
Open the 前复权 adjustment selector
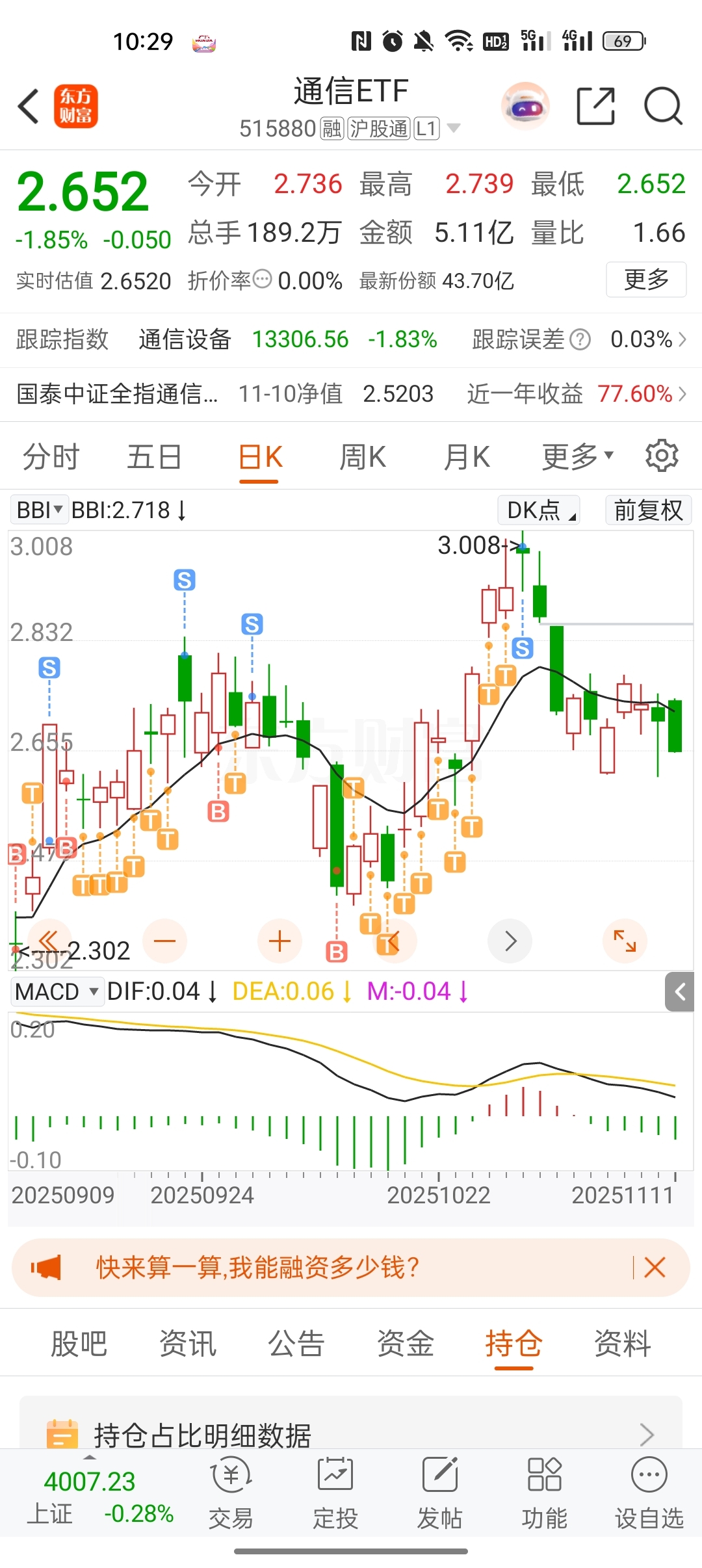point(648,510)
